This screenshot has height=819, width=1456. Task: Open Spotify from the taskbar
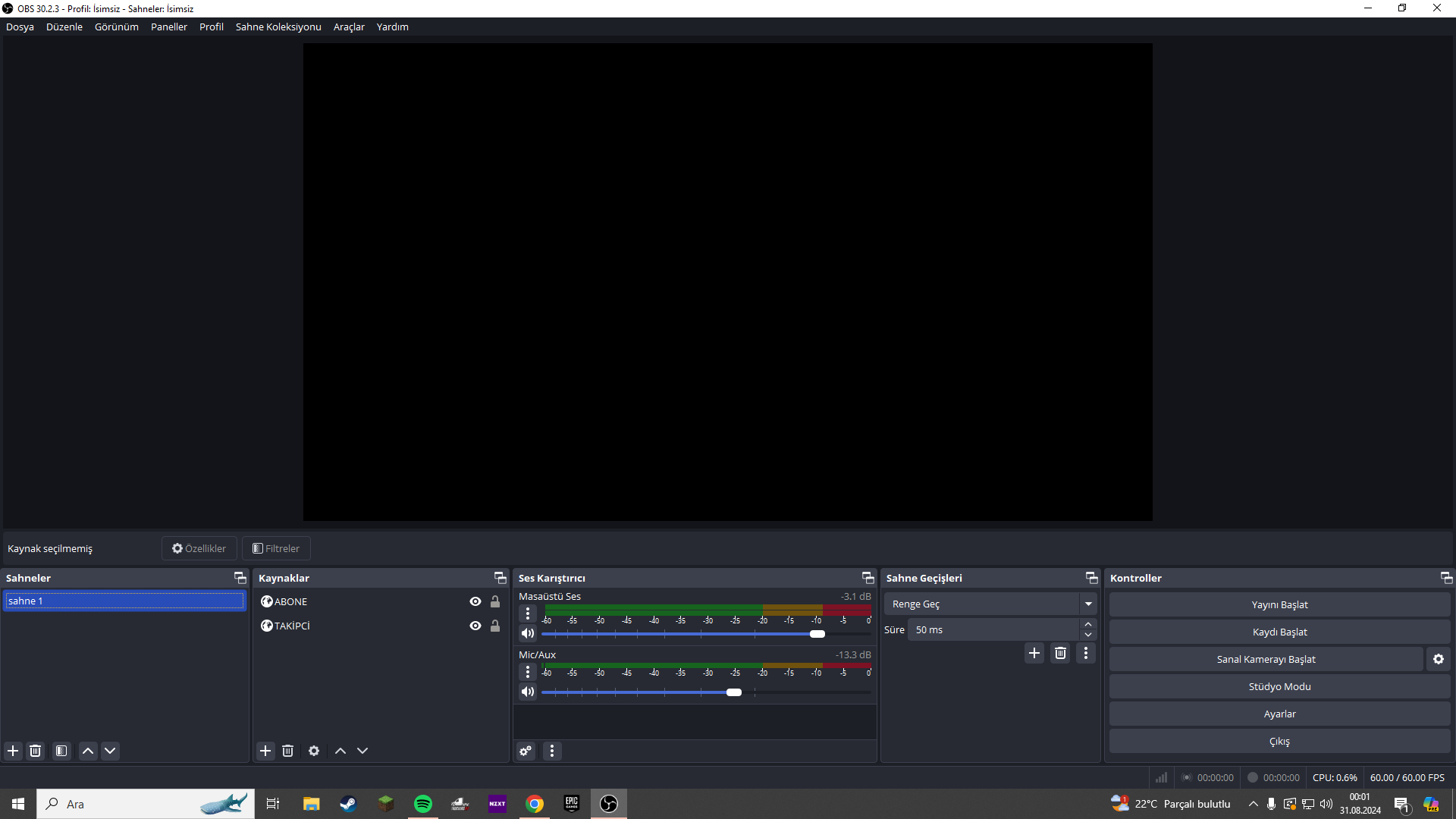pos(423,804)
